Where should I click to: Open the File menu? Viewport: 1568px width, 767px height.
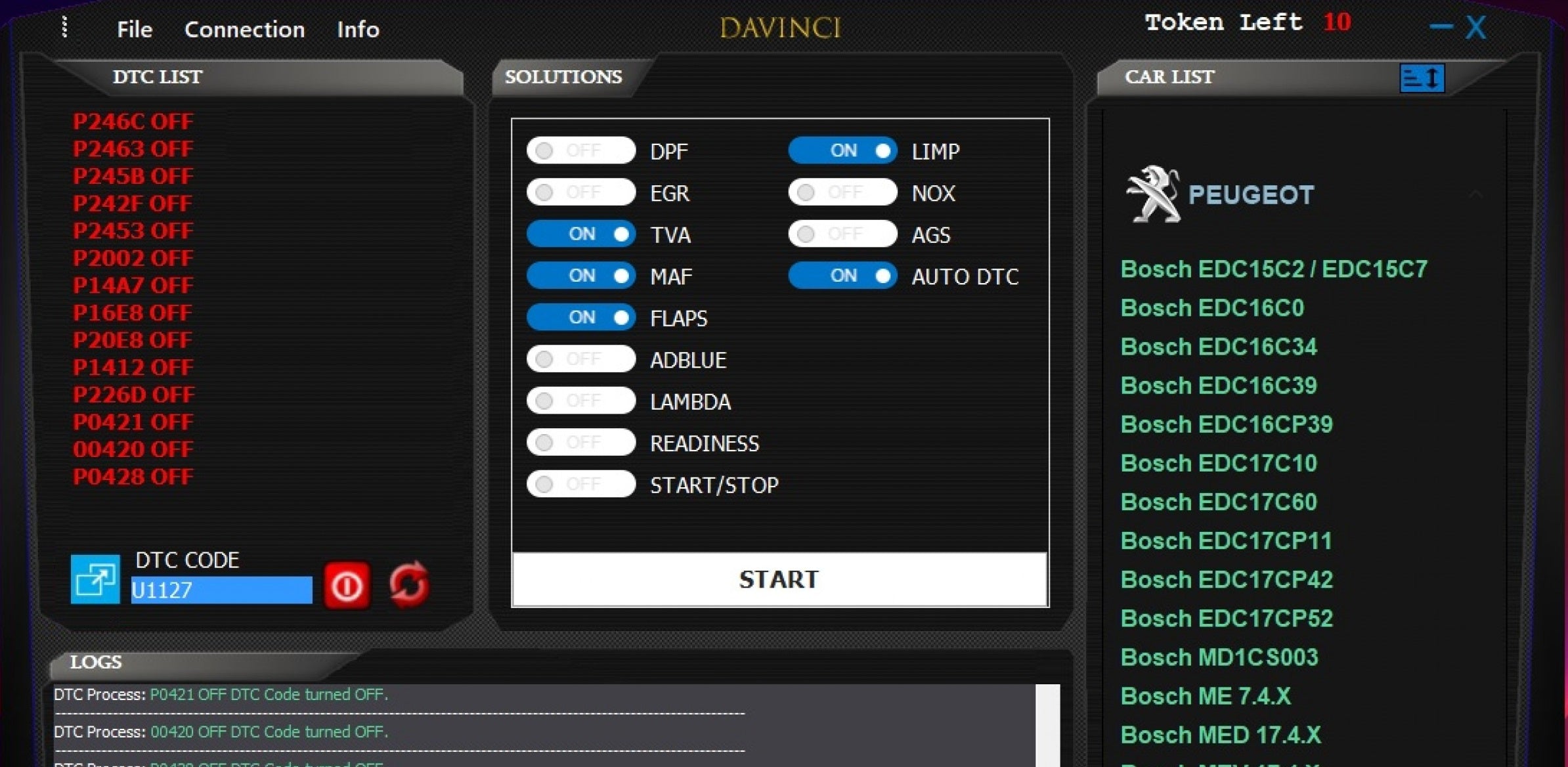pos(133,29)
